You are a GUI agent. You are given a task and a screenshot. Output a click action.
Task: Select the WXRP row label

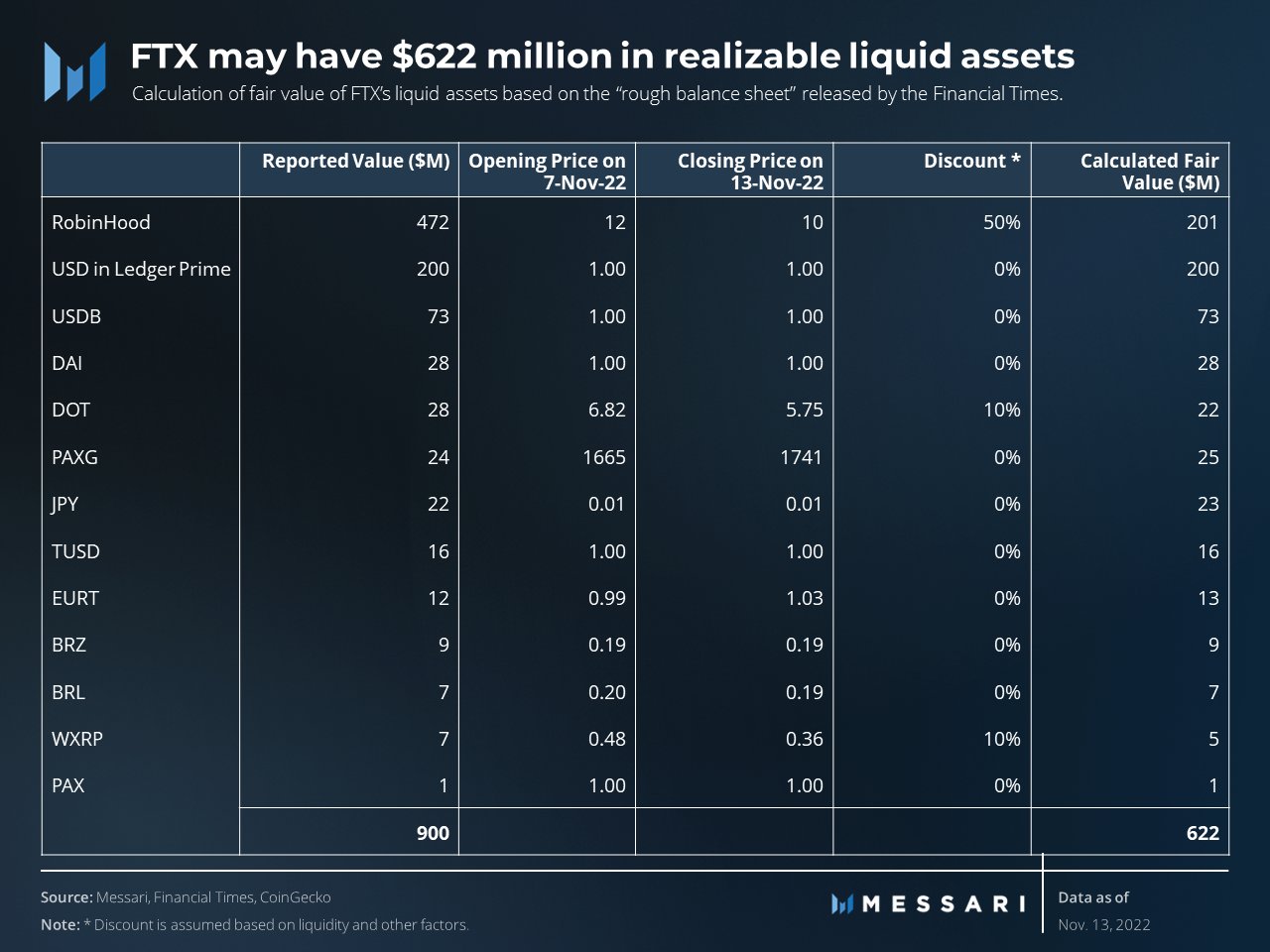point(77,739)
